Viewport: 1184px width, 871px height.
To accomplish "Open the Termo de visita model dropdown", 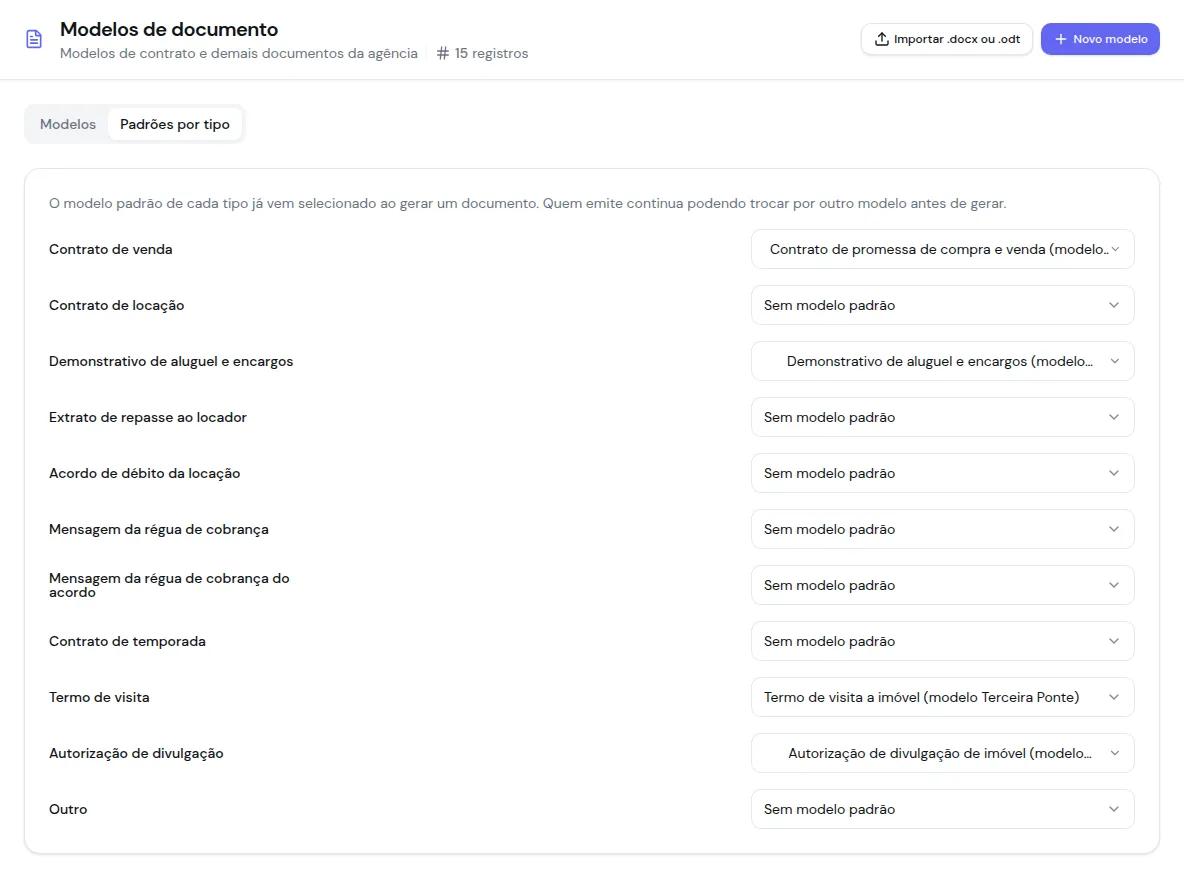I will (x=942, y=696).
